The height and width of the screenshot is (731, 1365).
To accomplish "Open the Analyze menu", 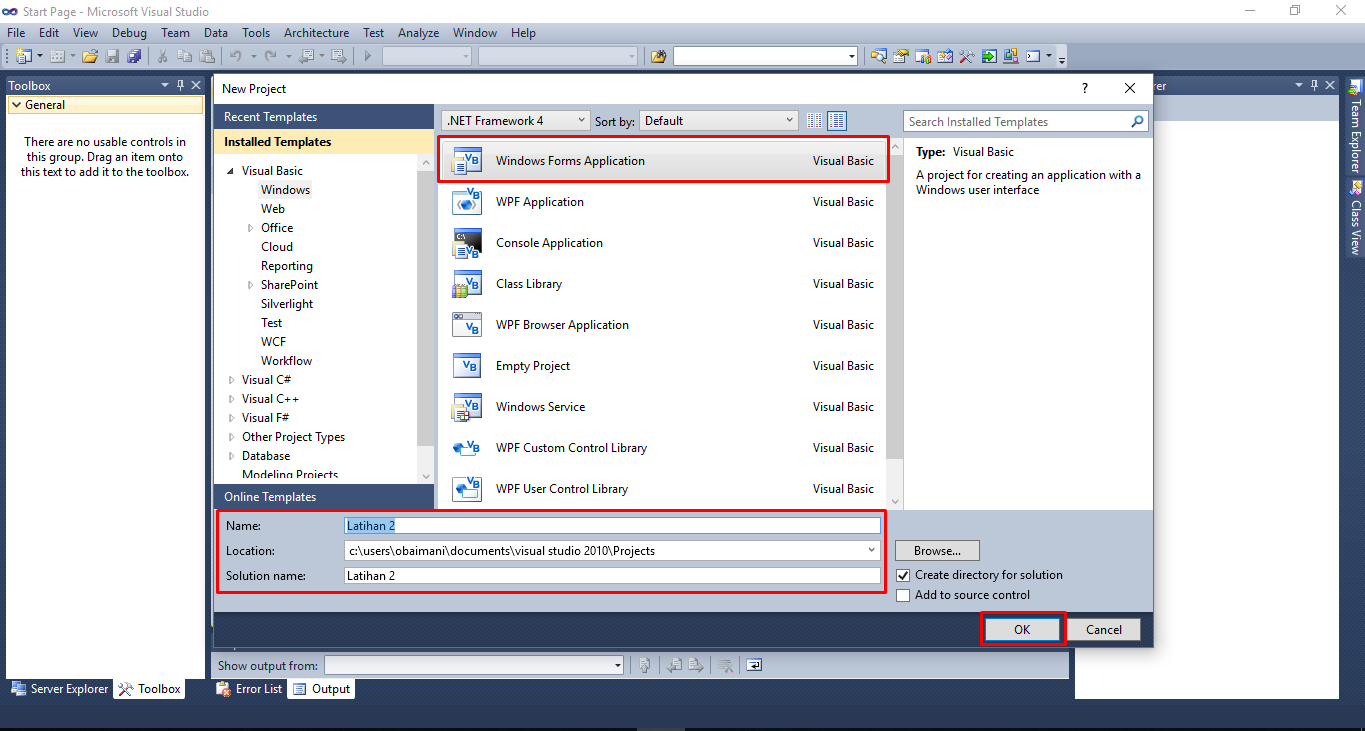I will (x=418, y=33).
